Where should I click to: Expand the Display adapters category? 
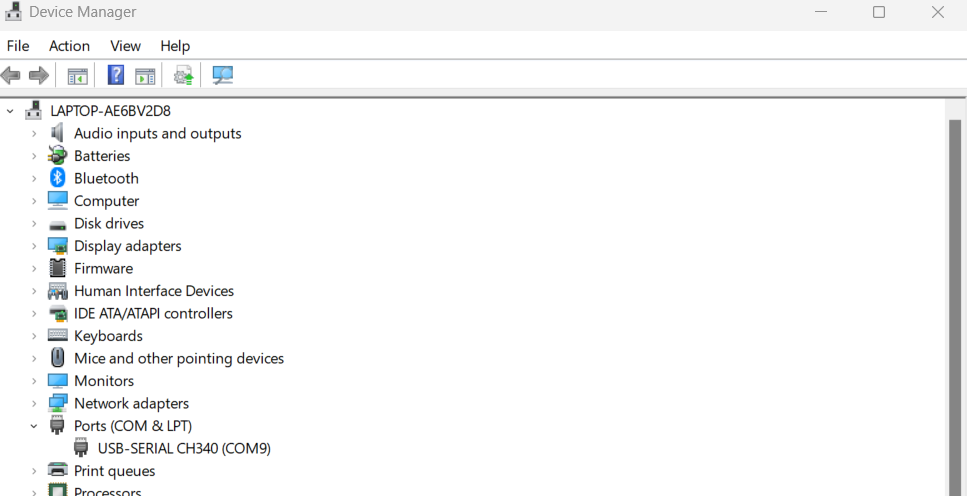pyautogui.click(x=34, y=246)
